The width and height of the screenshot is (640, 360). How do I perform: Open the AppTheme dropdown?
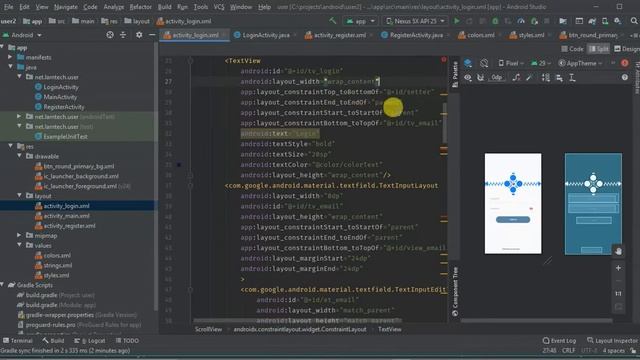point(580,63)
